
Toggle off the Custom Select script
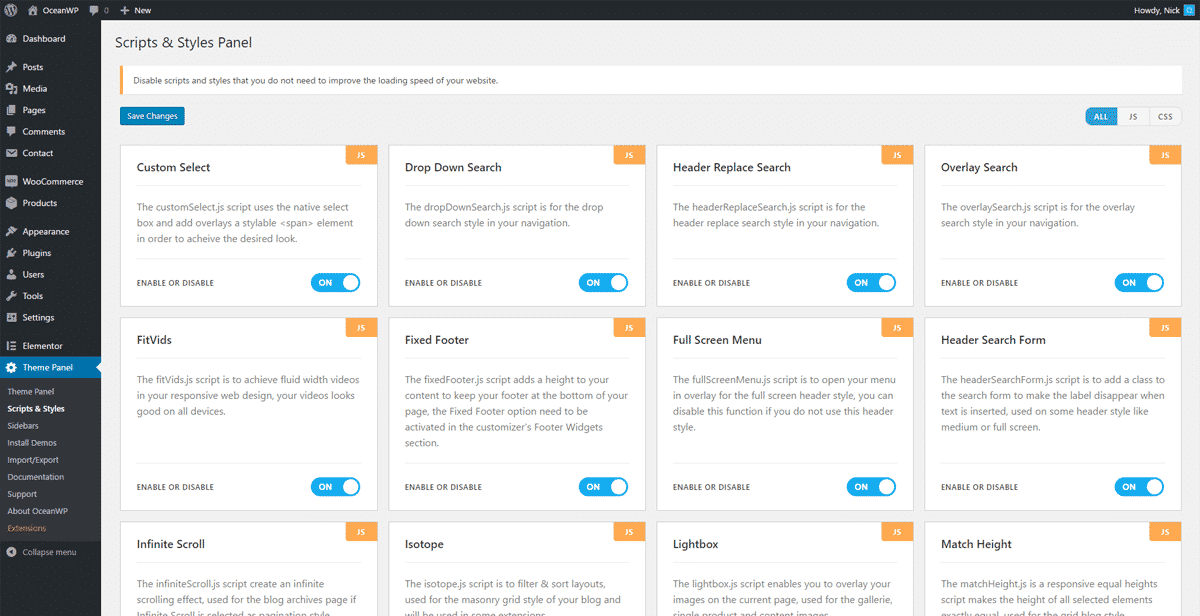pos(335,283)
